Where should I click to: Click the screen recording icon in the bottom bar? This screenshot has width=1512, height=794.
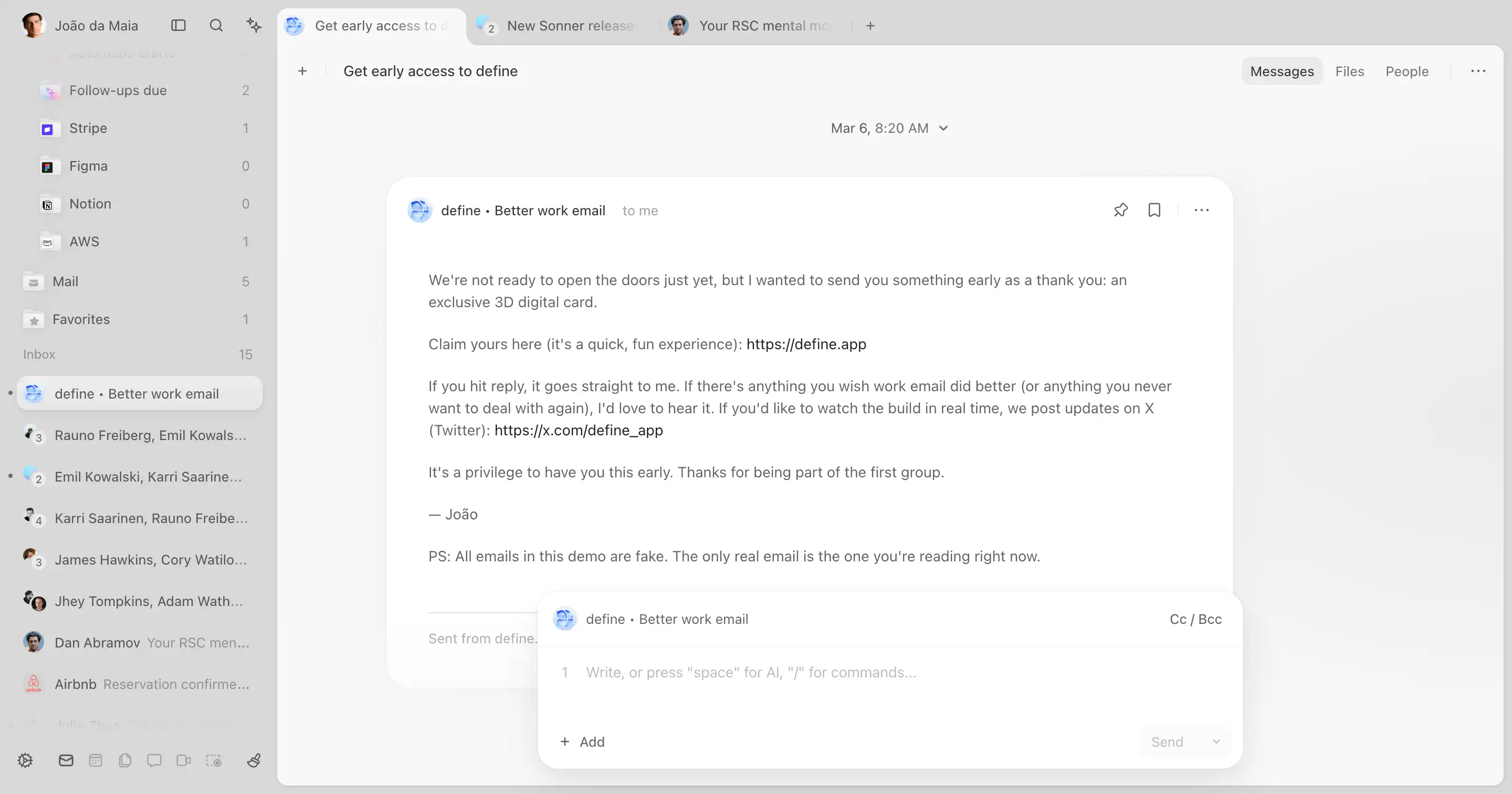coord(214,760)
